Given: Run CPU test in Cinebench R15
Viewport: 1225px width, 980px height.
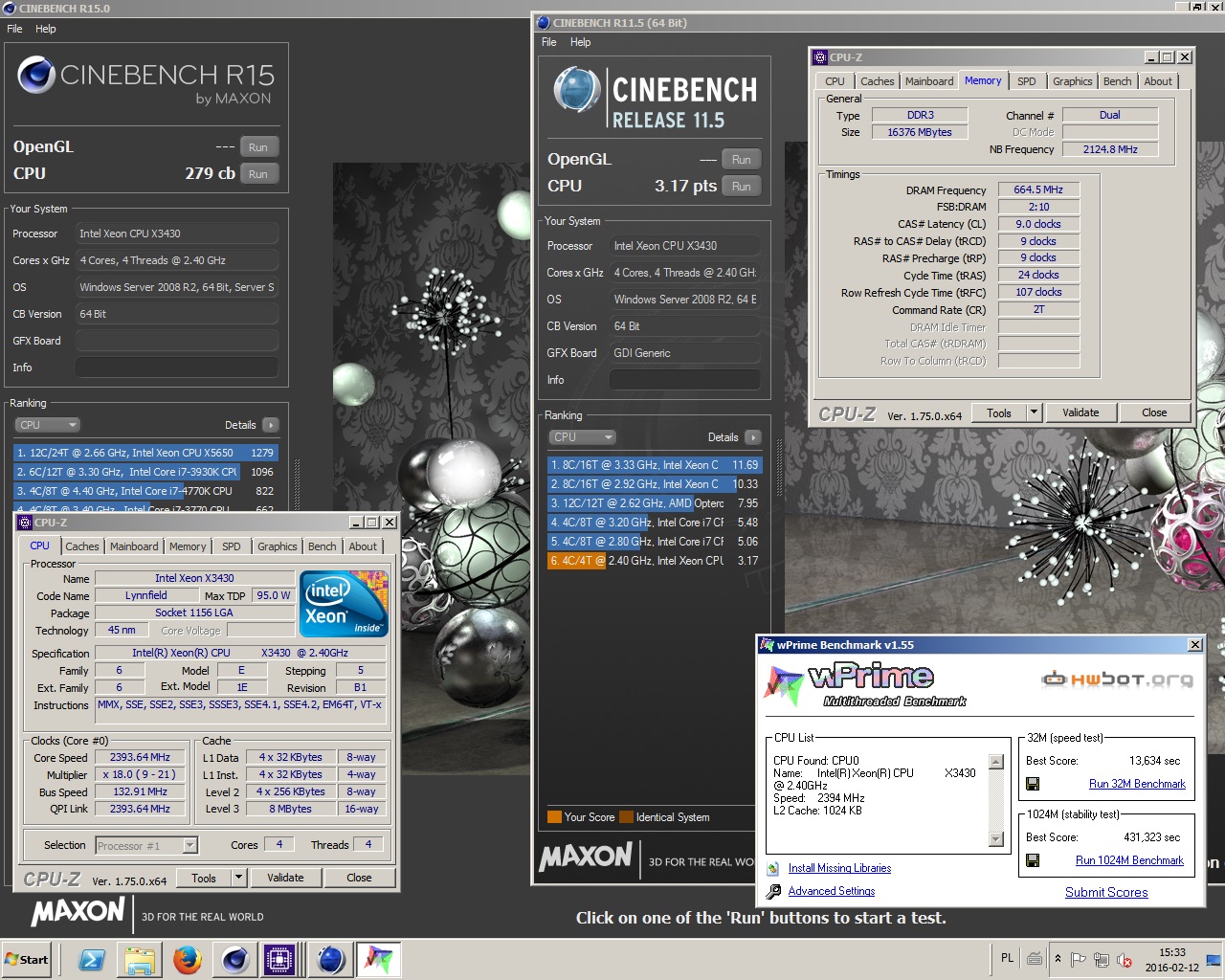Looking at the screenshot, I should tap(258, 174).
